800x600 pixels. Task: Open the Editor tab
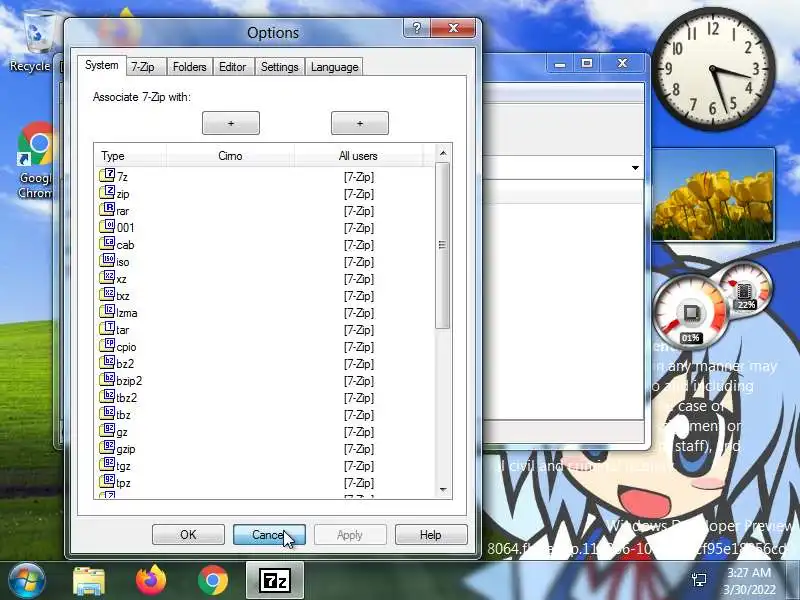point(232,67)
